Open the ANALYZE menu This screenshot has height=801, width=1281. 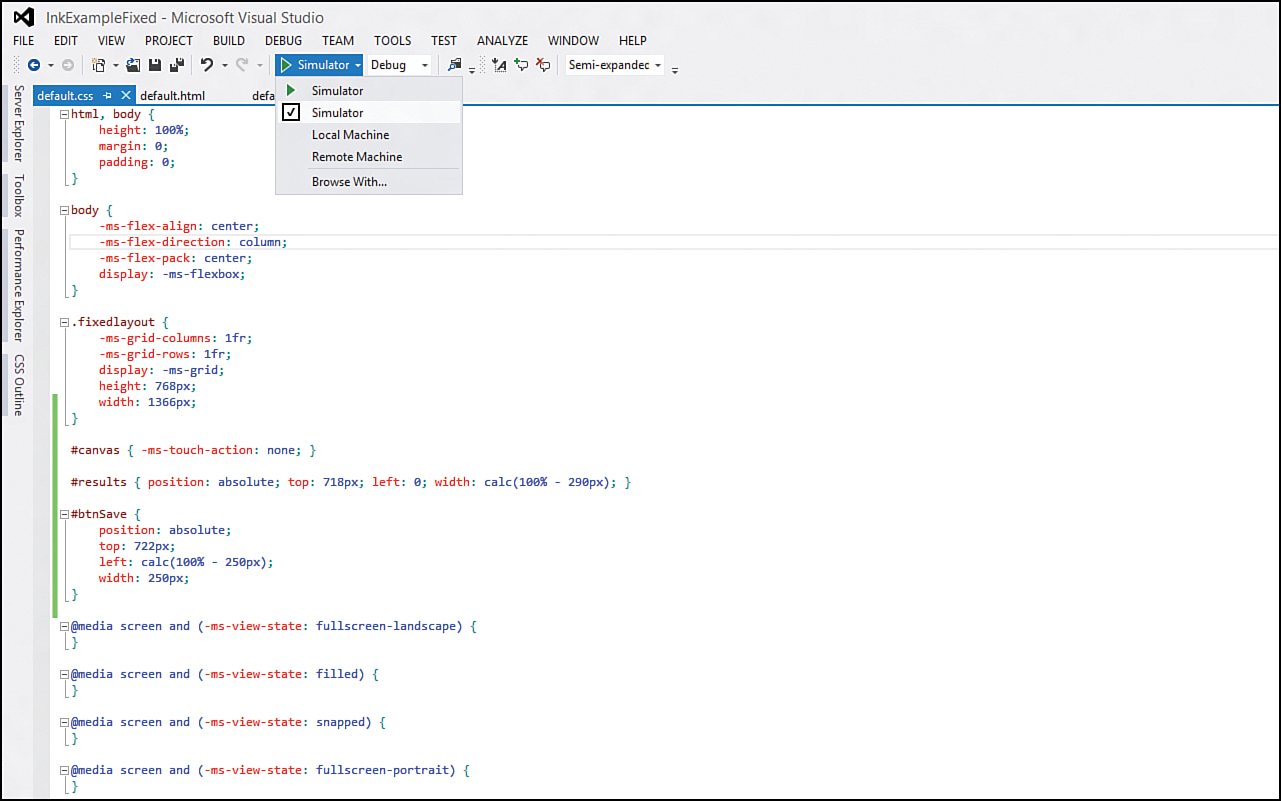pyautogui.click(x=503, y=41)
